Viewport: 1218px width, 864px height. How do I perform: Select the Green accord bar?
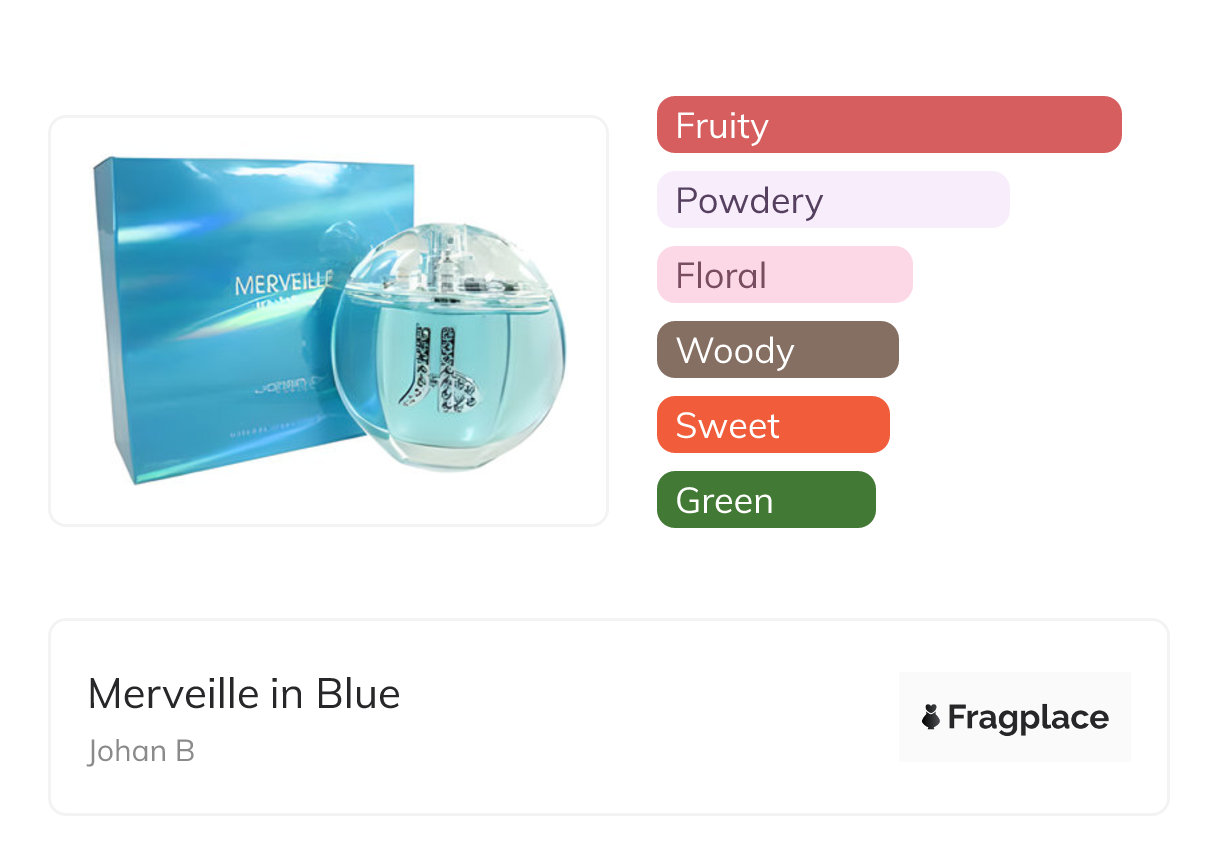click(x=765, y=500)
